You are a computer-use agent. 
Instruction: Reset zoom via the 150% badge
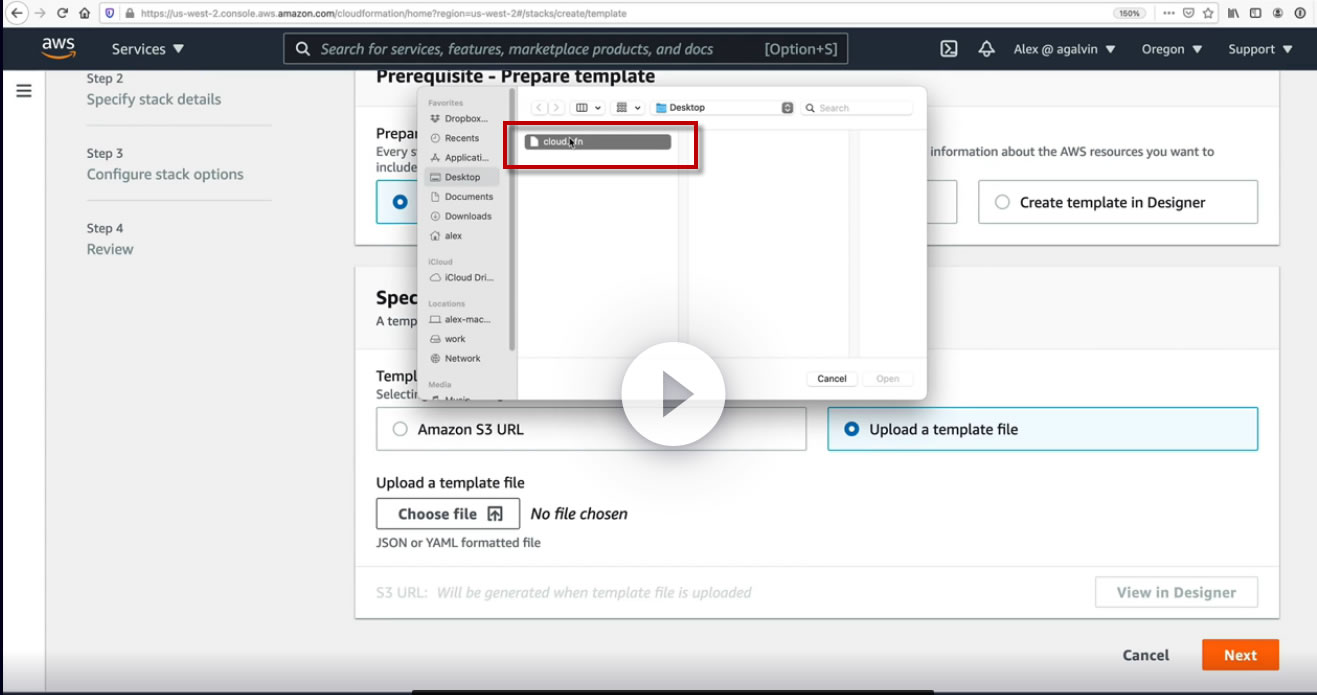click(1129, 13)
